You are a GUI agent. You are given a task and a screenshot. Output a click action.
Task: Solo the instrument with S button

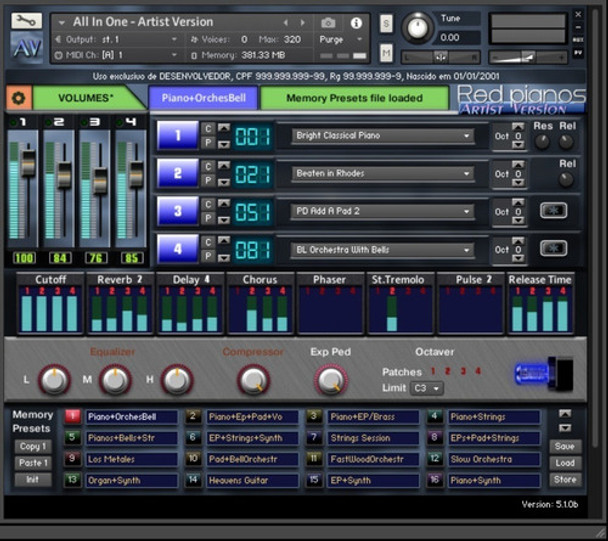click(x=387, y=24)
